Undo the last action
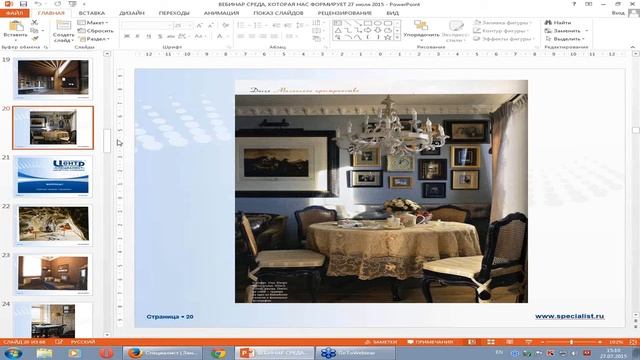 [38, 4]
